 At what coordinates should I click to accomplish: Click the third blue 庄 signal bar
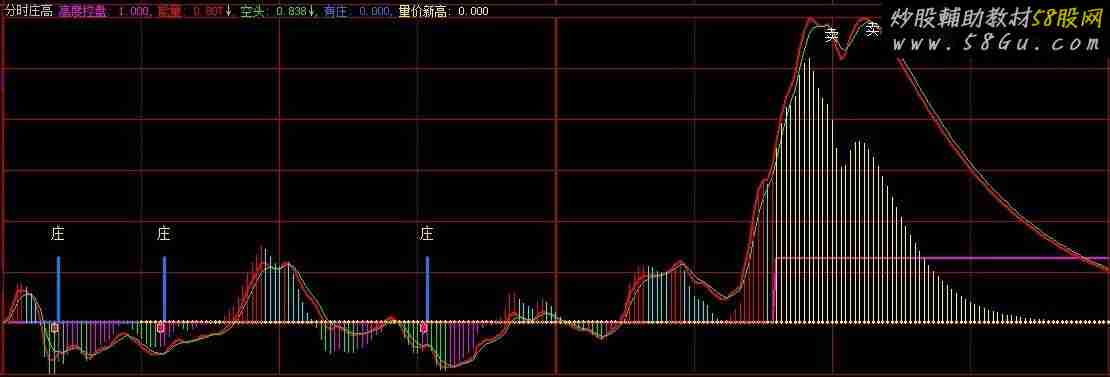[x=427, y=289]
